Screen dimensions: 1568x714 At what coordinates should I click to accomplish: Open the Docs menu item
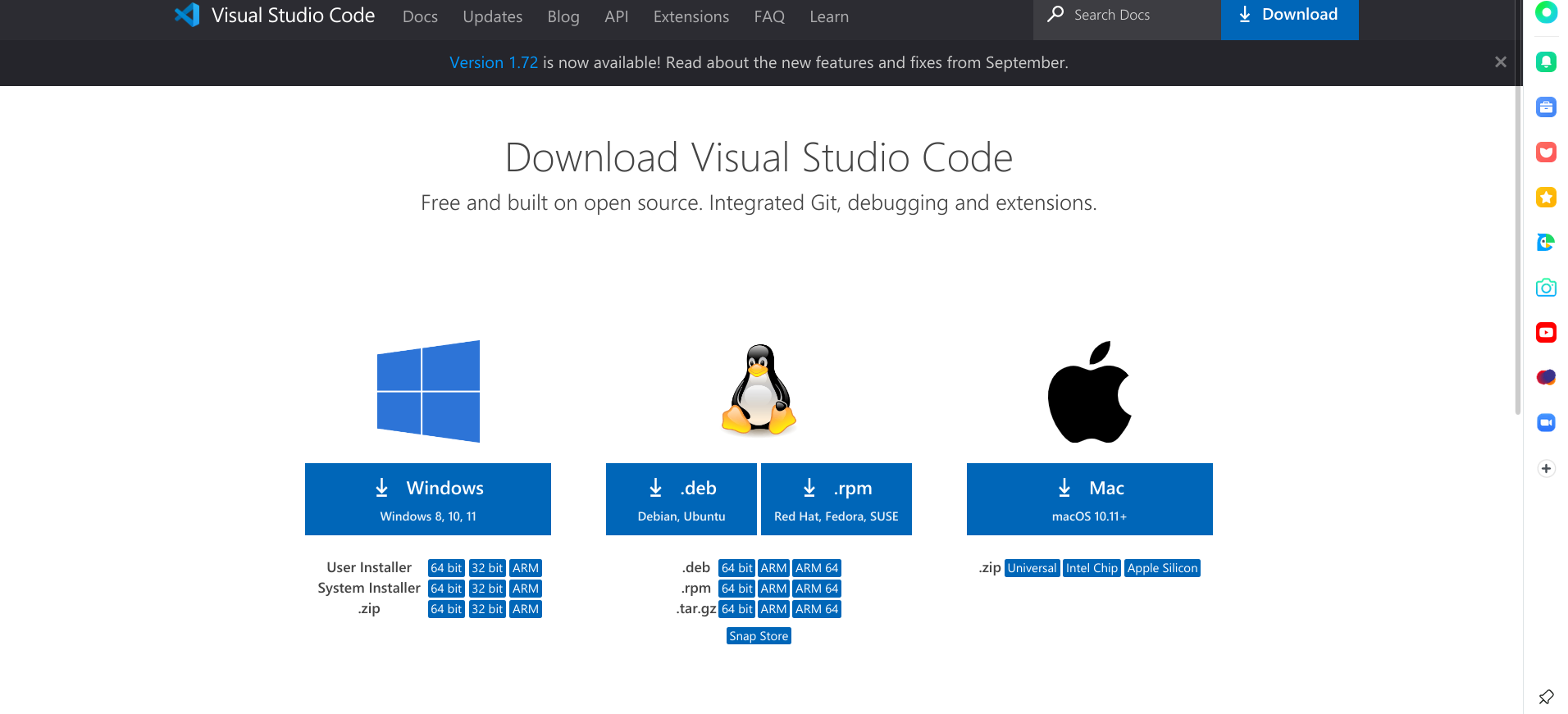420,16
